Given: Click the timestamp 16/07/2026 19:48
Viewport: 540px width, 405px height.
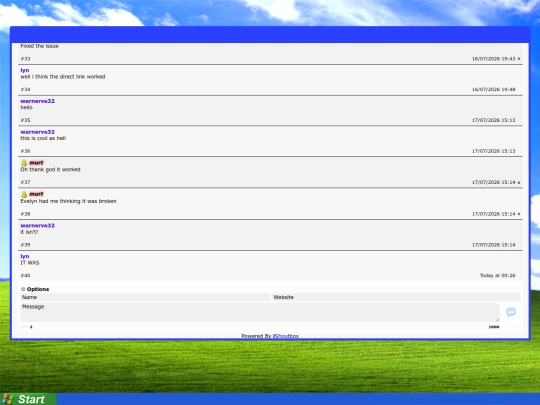Looking at the screenshot, I should 494,90.
